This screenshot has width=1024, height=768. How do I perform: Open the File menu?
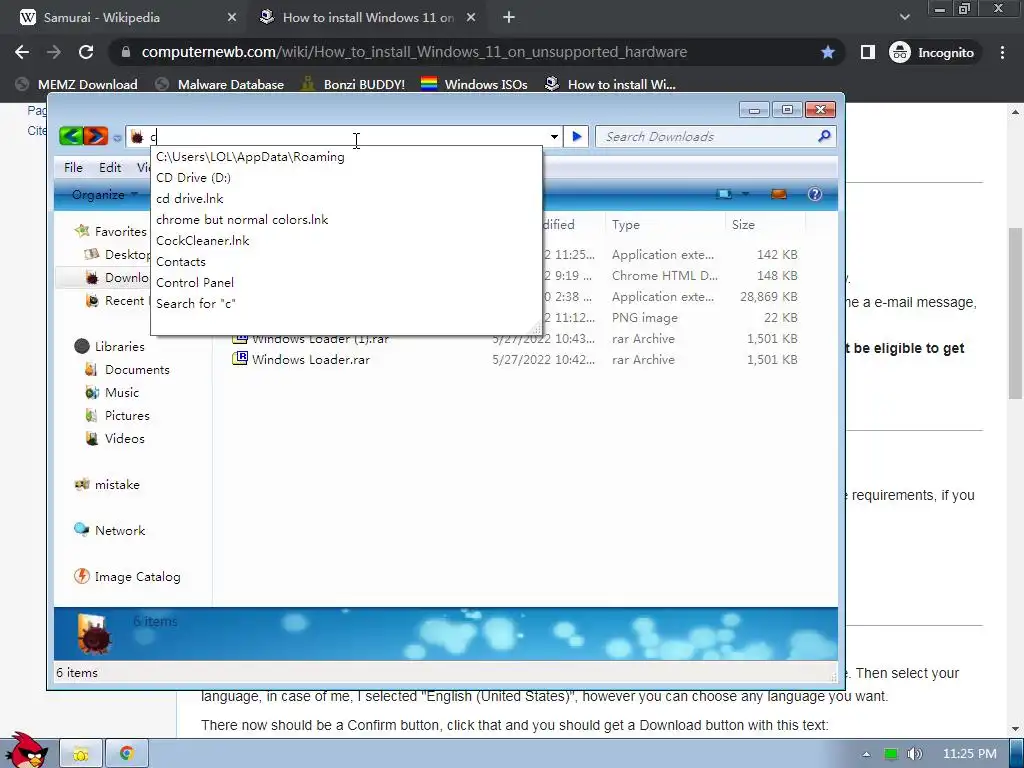[x=73, y=168]
